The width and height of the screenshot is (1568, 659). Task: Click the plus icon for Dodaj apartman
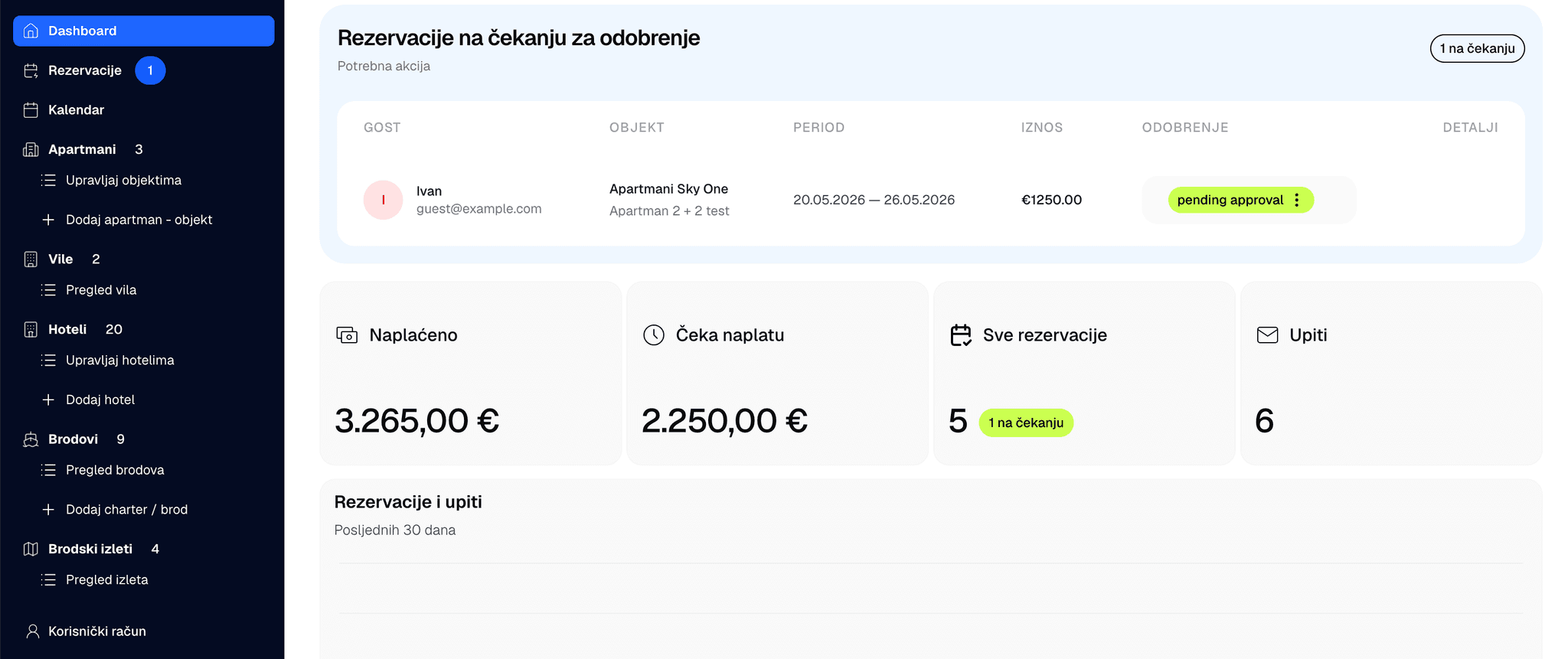pyautogui.click(x=48, y=220)
